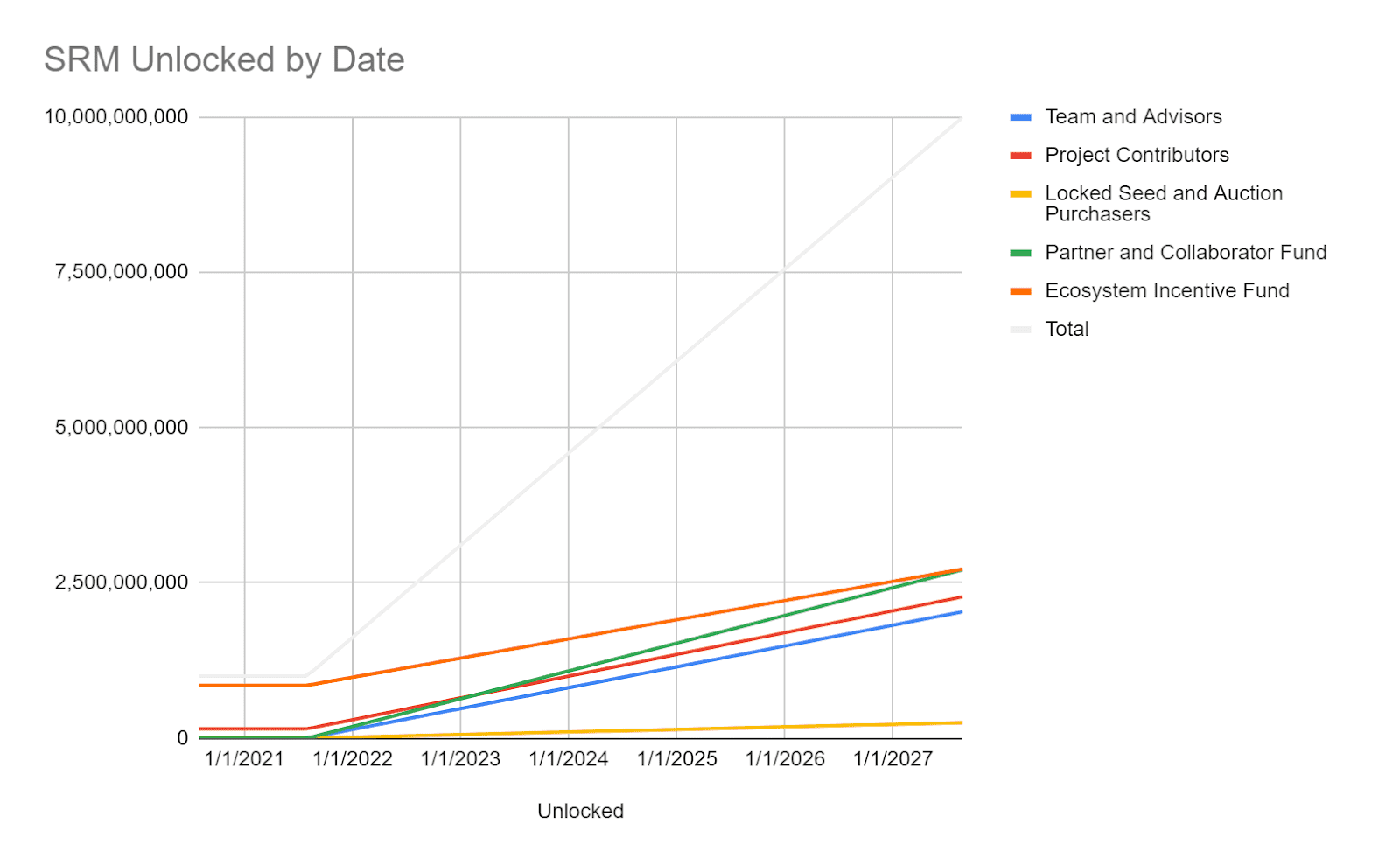Select the Ecosystem Incentive Fund label
The height and width of the screenshot is (865, 1400).
pyautogui.click(x=1167, y=290)
